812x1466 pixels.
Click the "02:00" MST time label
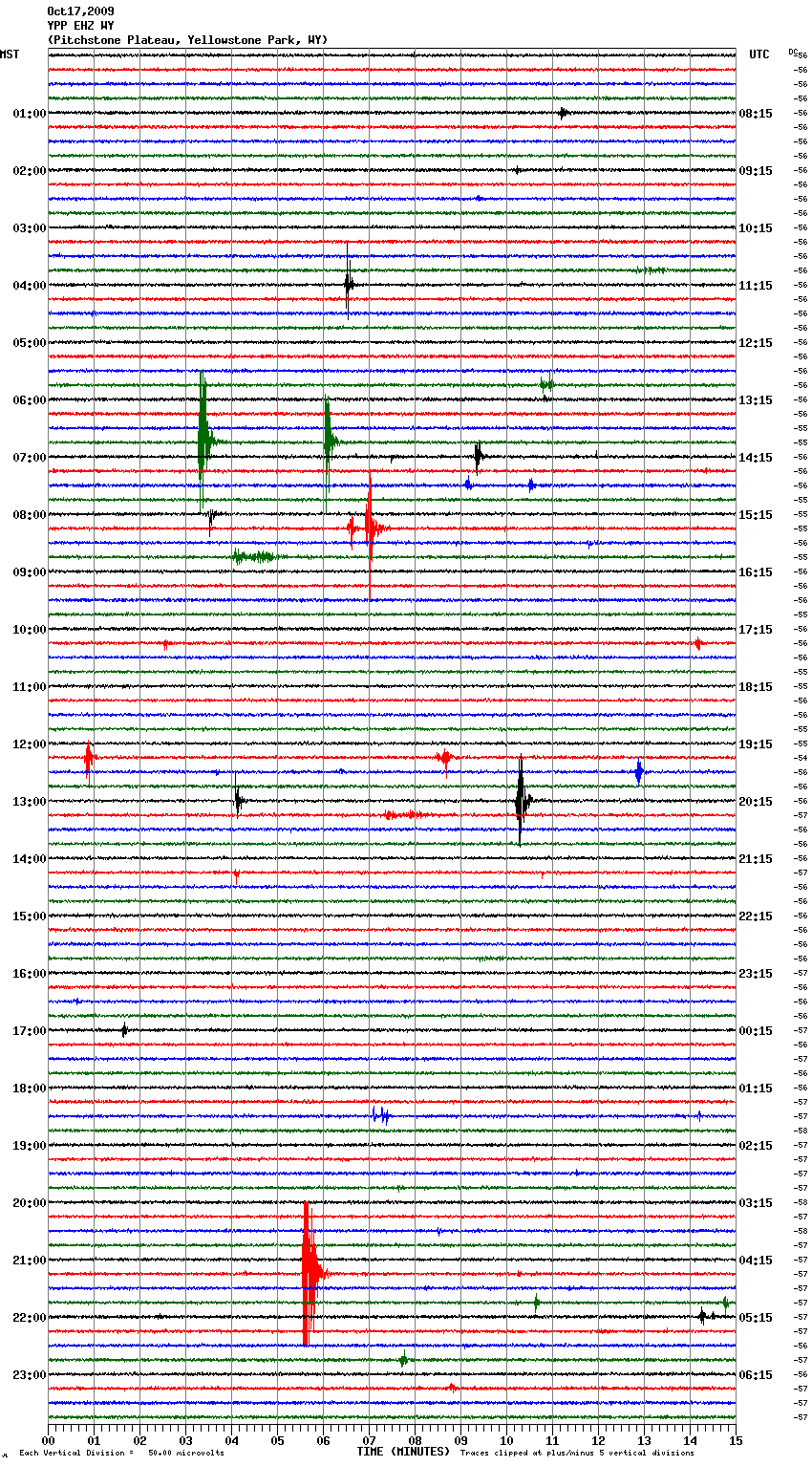[30, 171]
